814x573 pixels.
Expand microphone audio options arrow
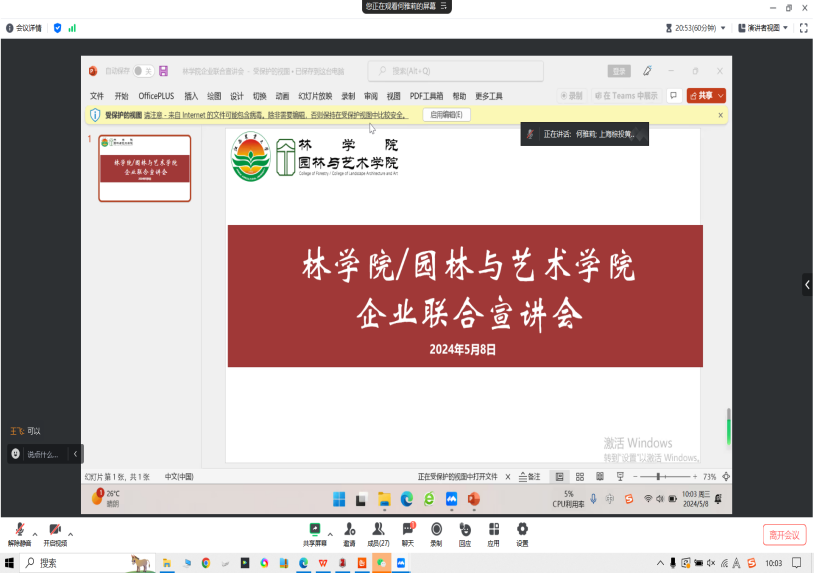pyautogui.click(x=34, y=532)
